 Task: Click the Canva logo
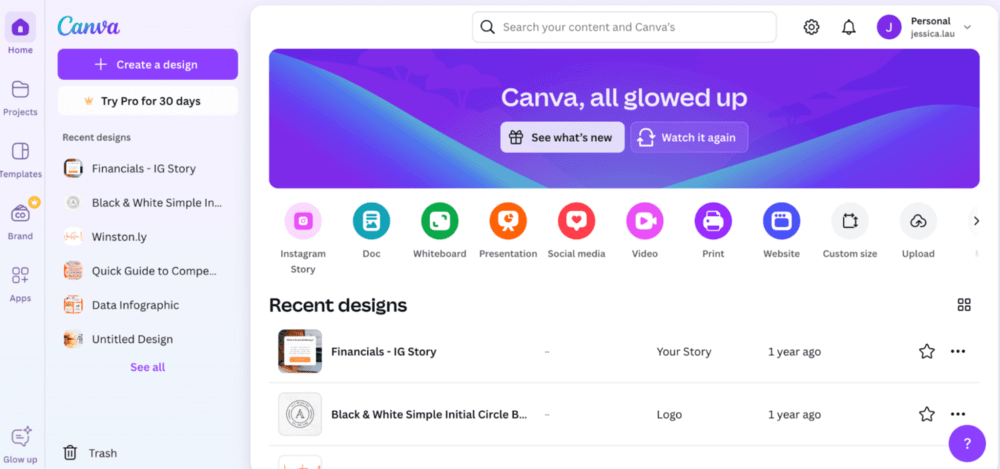89,26
